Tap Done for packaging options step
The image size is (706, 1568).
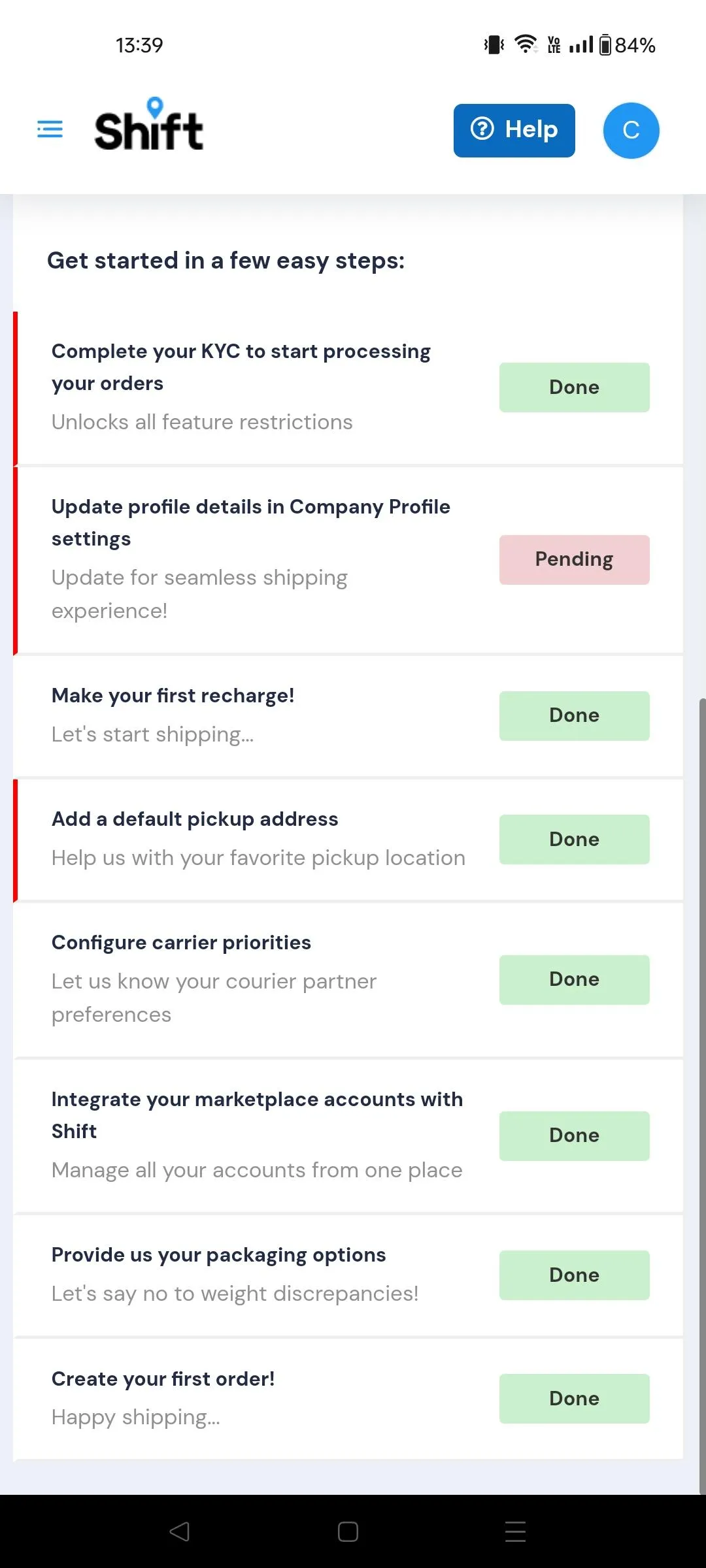point(575,1275)
